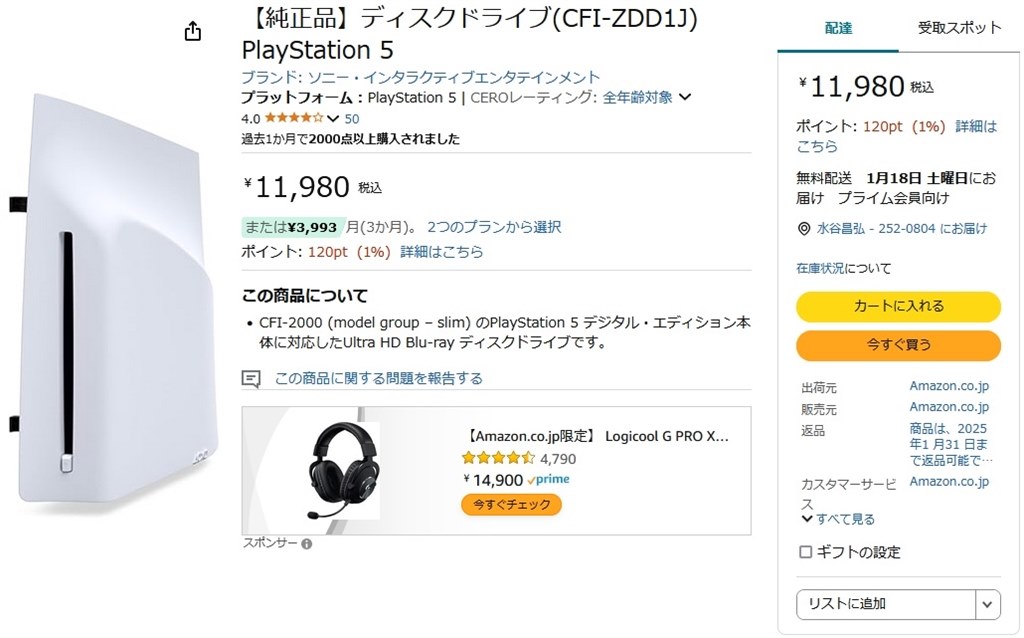This screenshot has height=638, width=1024.
Task: Select the 配達 tab
Action: (838, 28)
